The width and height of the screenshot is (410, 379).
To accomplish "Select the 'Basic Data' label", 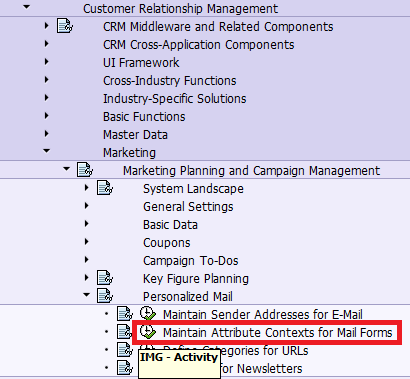I will click(170, 225).
